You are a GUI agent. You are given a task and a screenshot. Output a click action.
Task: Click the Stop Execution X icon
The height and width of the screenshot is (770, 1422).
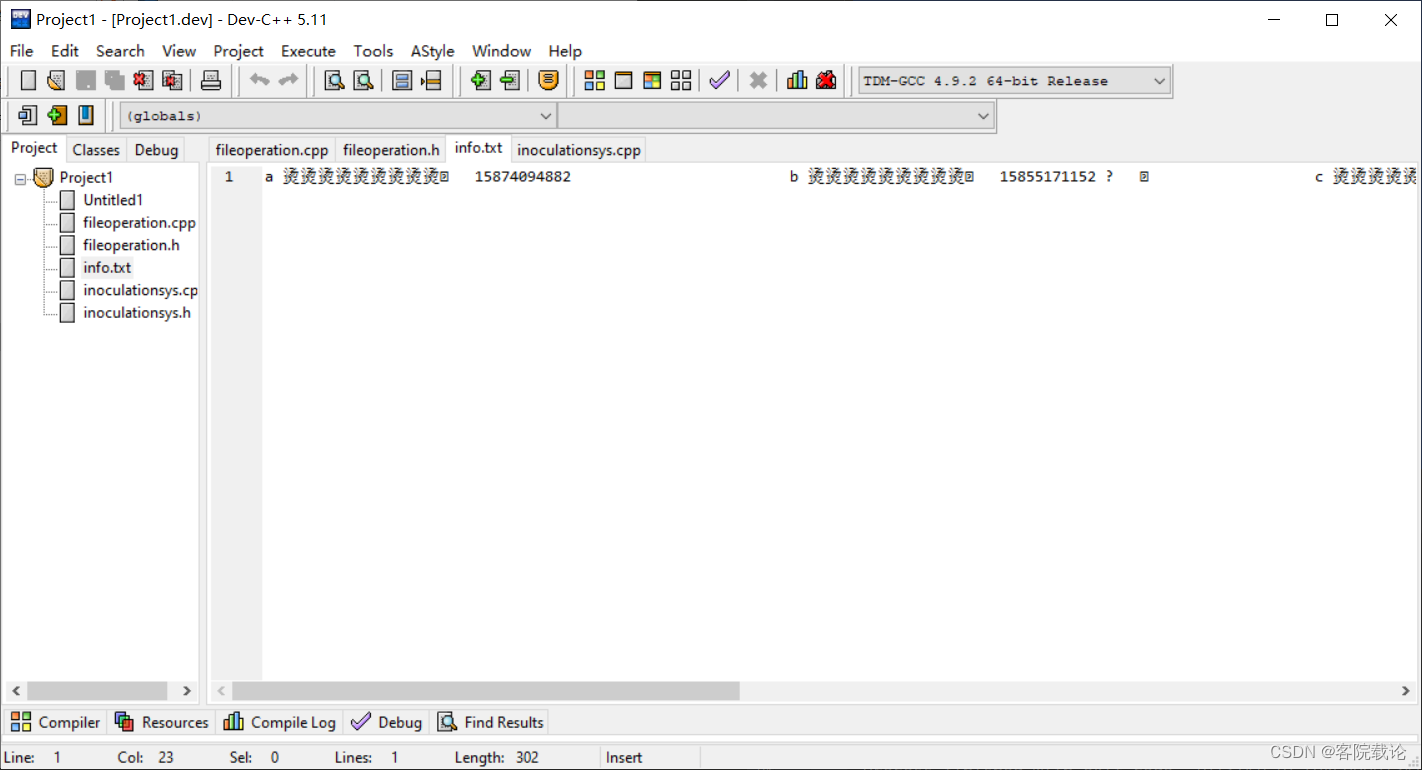pos(758,80)
